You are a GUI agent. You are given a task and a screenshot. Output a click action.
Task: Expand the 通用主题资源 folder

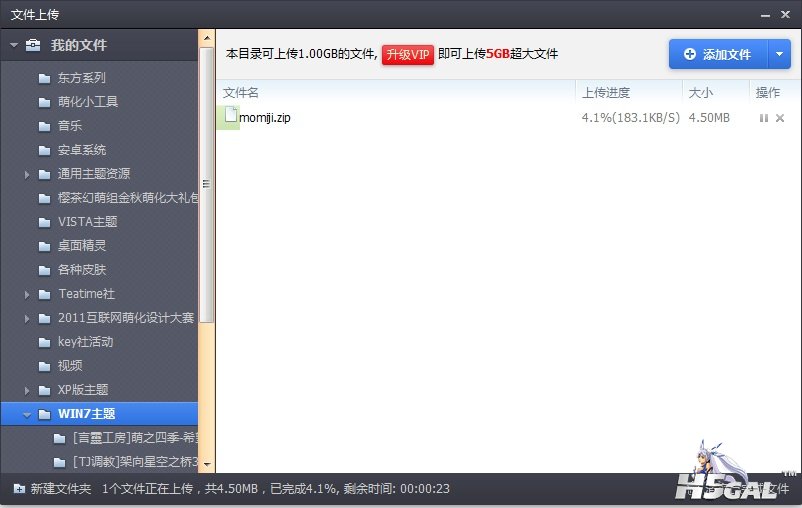pos(27,174)
